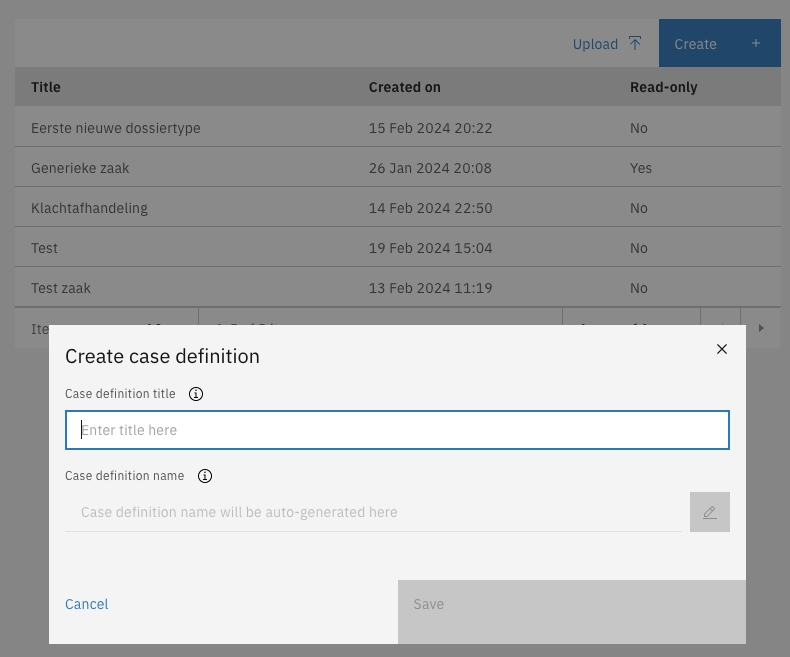The width and height of the screenshot is (790, 657).
Task: Open the Klachtafhandeling case definition
Action: (89, 208)
